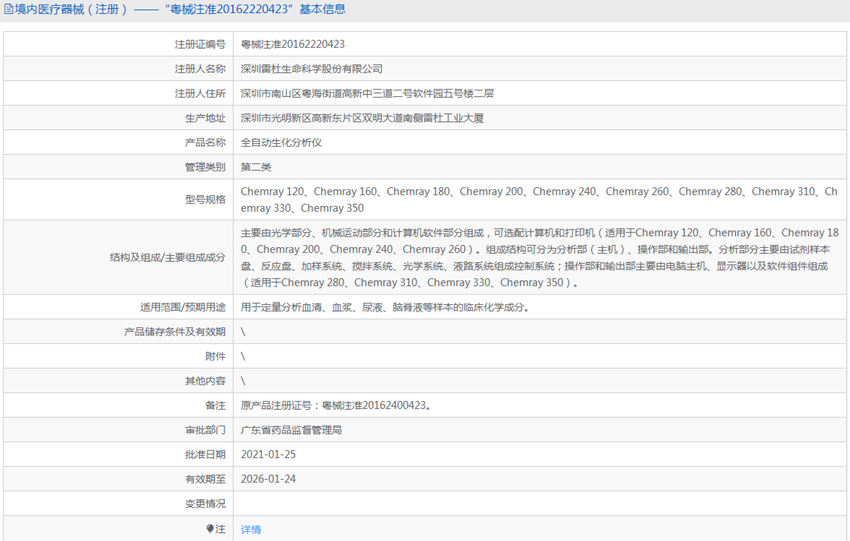Click the 注册证编号 label
Viewport: 850px width, 541px height.
(x=200, y=44)
